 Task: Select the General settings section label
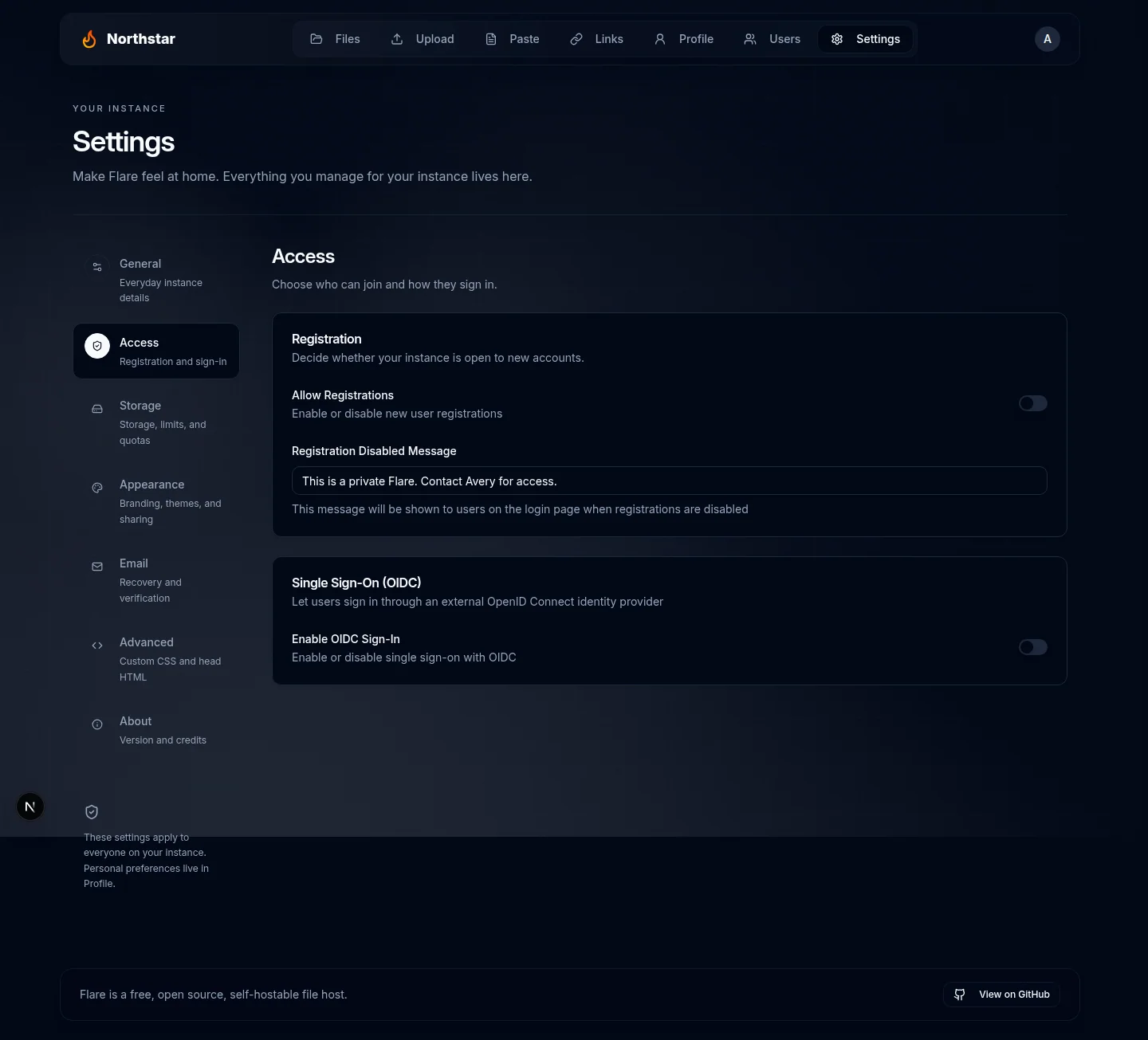(x=140, y=264)
